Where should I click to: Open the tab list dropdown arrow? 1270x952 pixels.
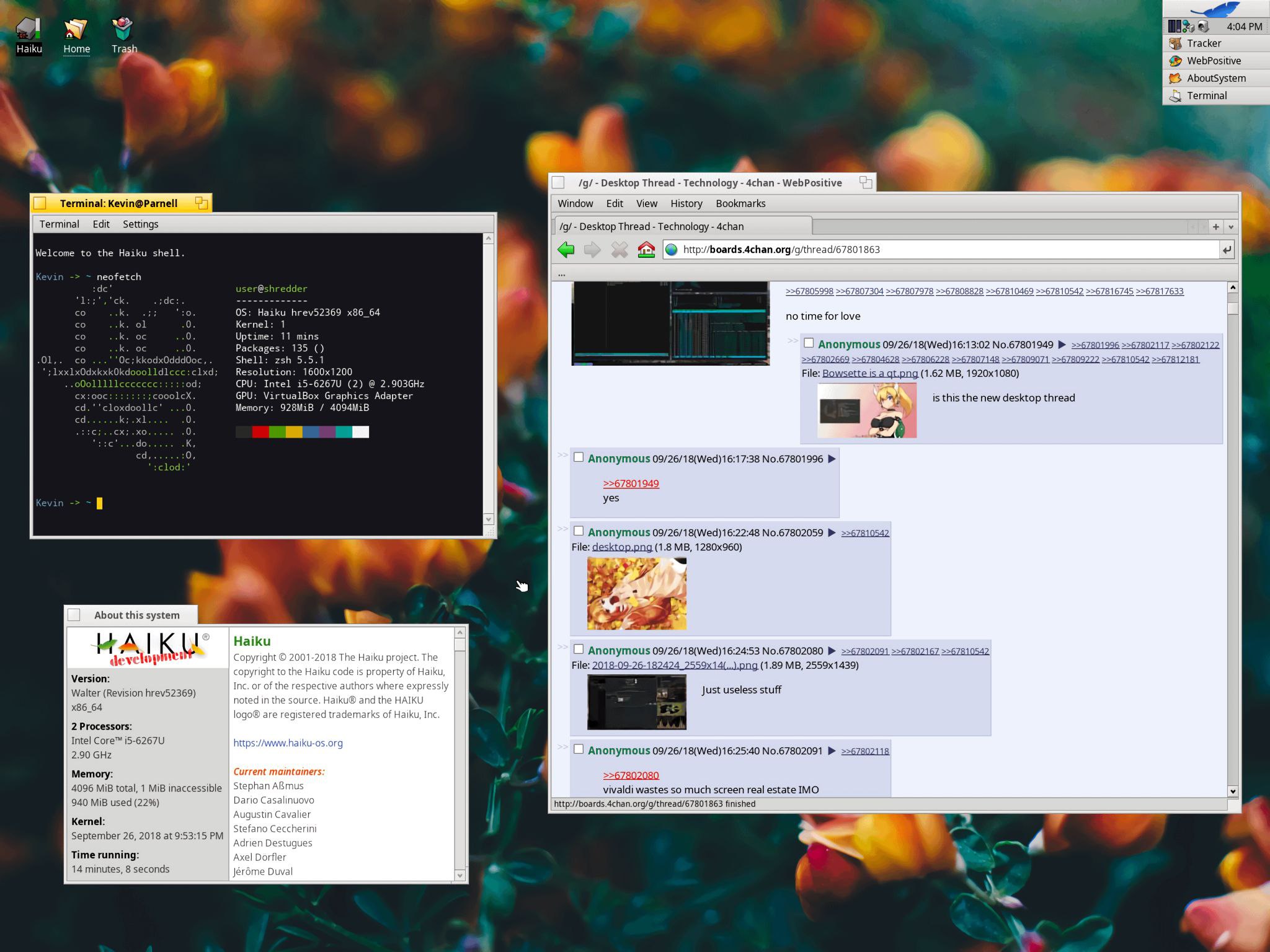pyautogui.click(x=1231, y=227)
